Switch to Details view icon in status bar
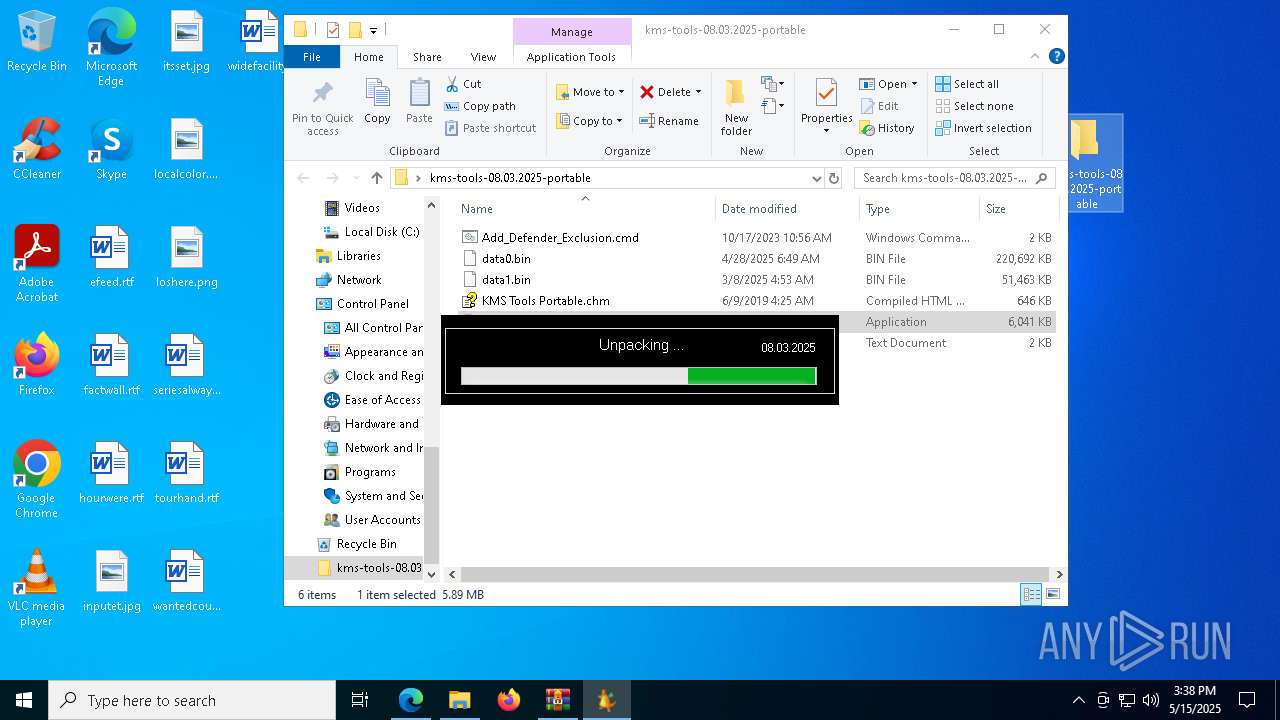Image resolution: width=1280 pixels, height=720 pixels. (x=1030, y=594)
